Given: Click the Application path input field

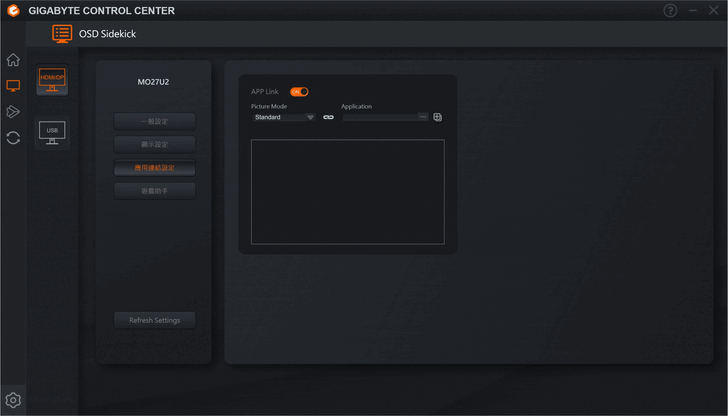Looking at the screenshot, I should tap(380, 117).
